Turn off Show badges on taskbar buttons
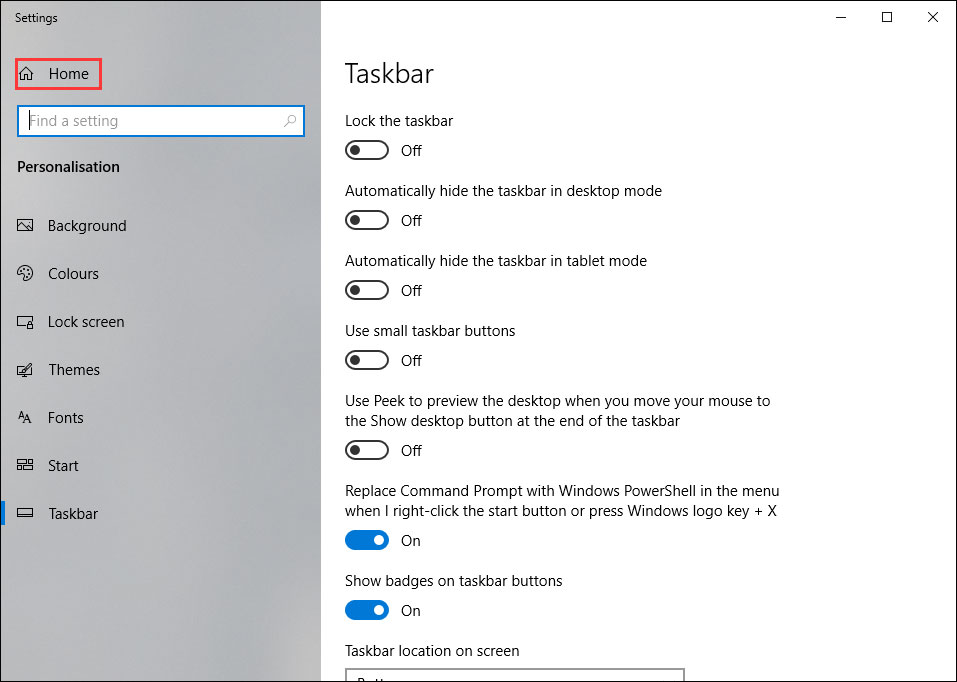 367,611
